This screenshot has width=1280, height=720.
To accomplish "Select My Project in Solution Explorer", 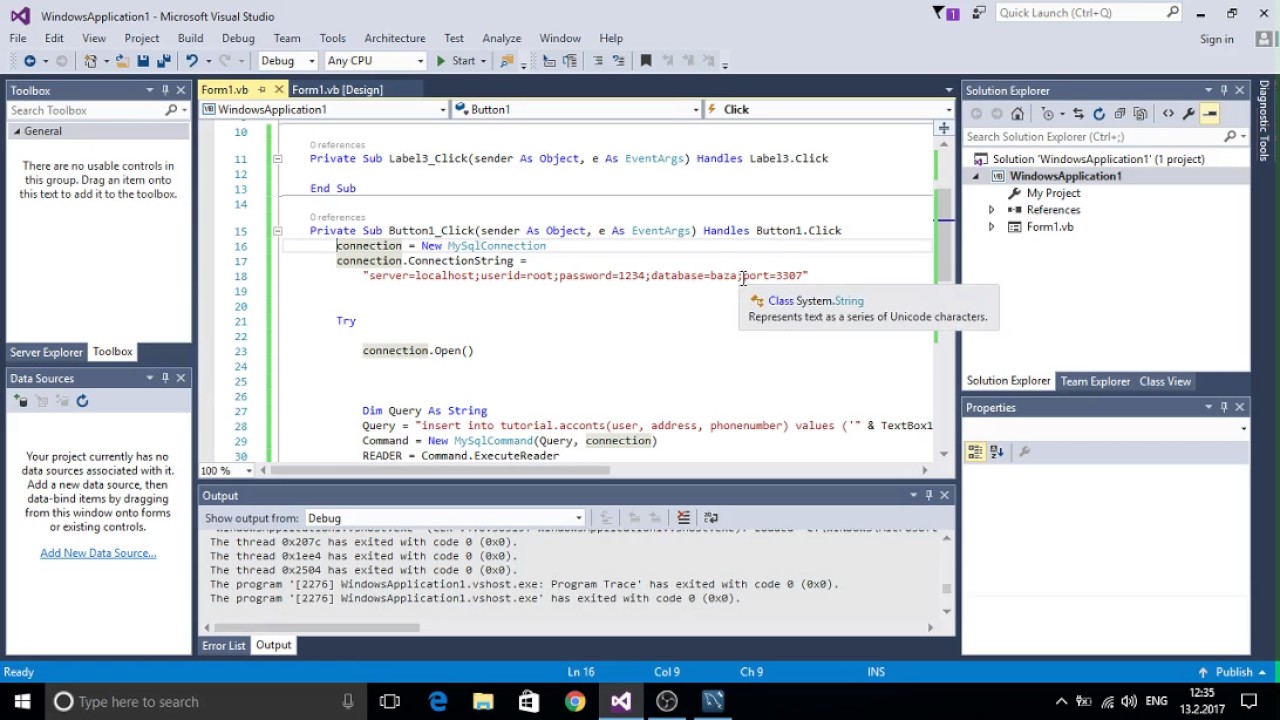I will click(1053, 193).
